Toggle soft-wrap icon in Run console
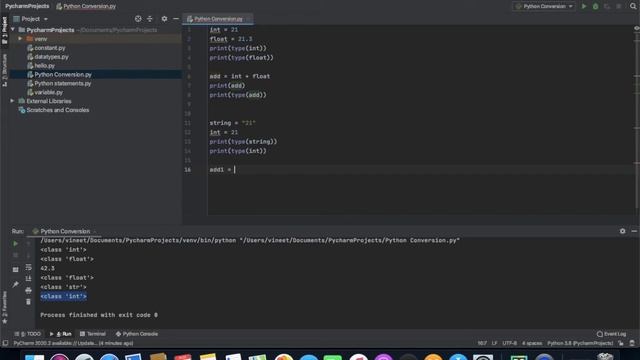Viewport: 640px width, 360px height. [28, 267]
